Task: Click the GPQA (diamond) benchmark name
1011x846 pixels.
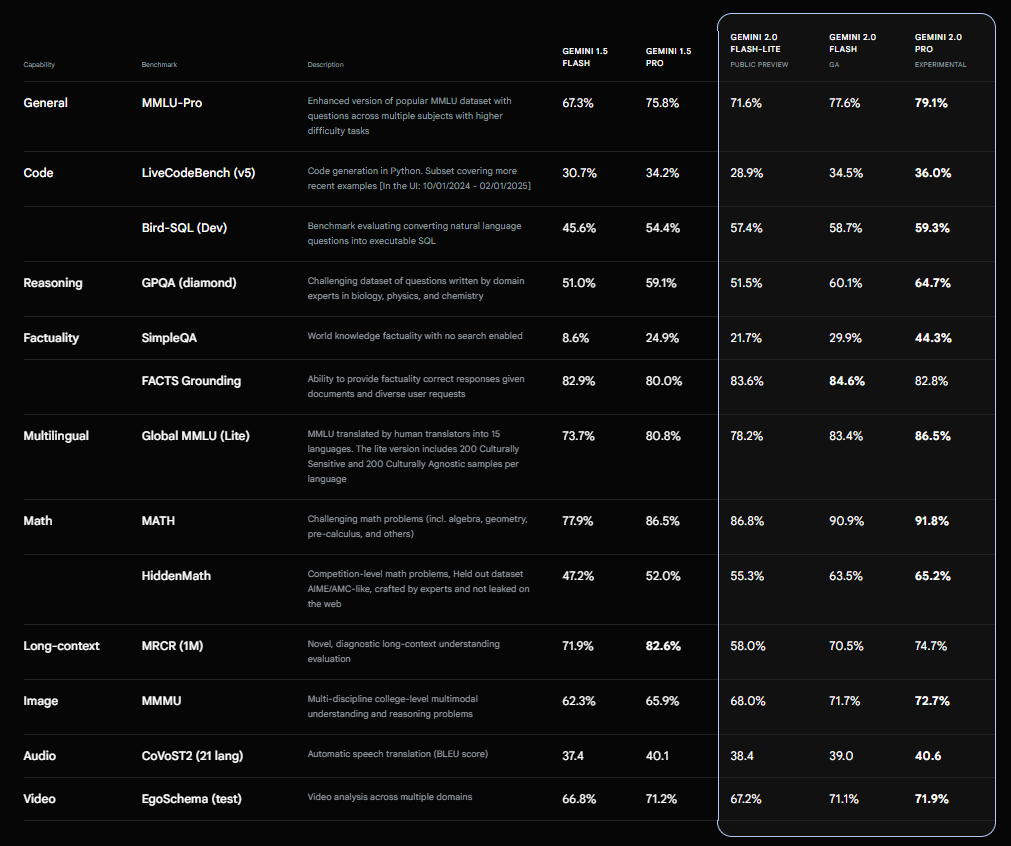Action: (189, 283)
